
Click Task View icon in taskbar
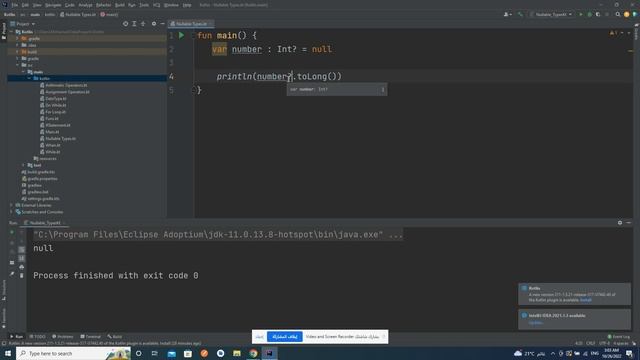tap(155, 353)
